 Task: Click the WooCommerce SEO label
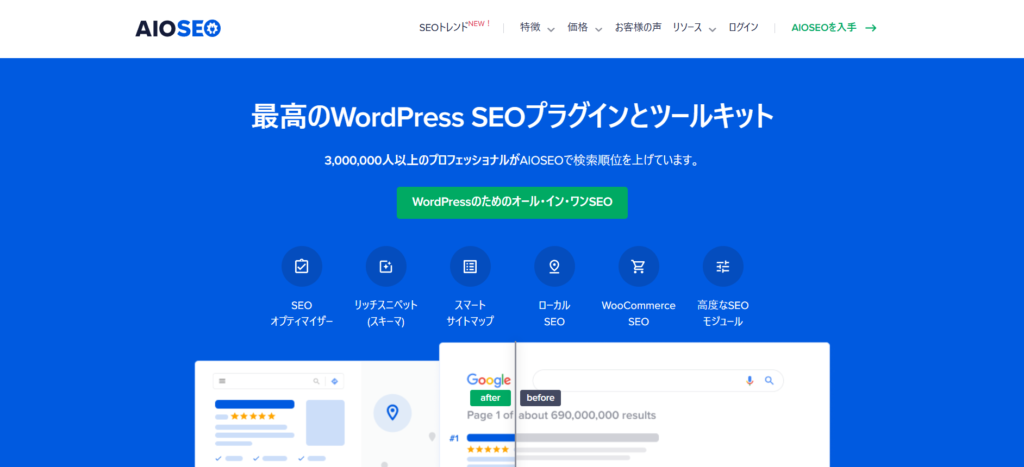coord(639,314)
